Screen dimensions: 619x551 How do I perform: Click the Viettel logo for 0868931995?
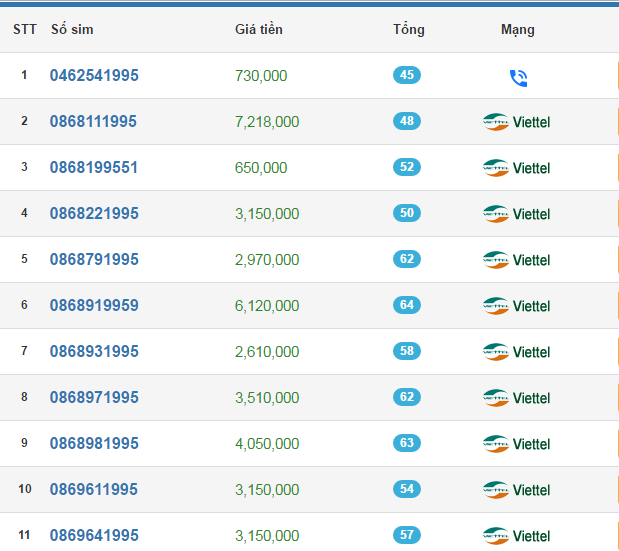click(x=516, y=352)
